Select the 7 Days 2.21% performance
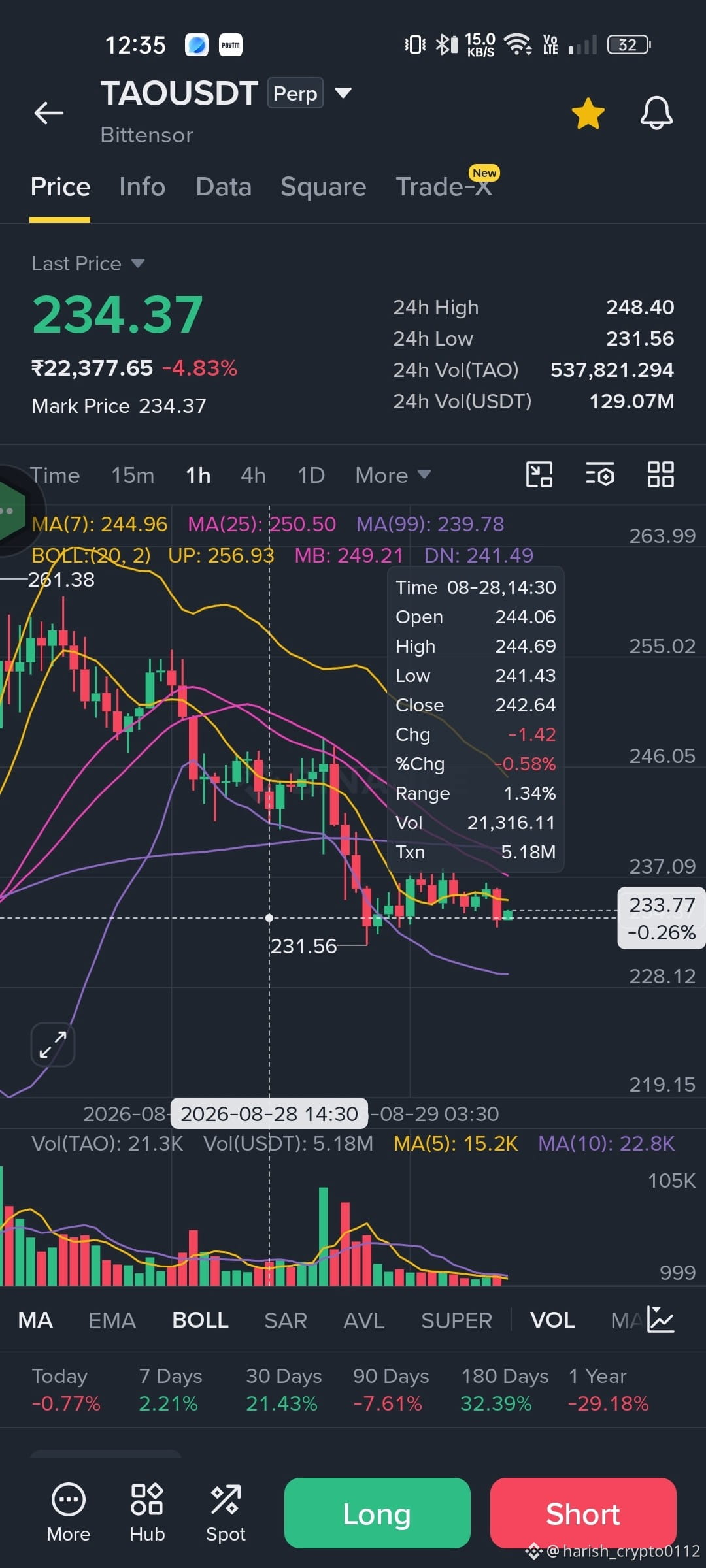The width and height of the screenshot is (706, 1568). (171, 1389)
